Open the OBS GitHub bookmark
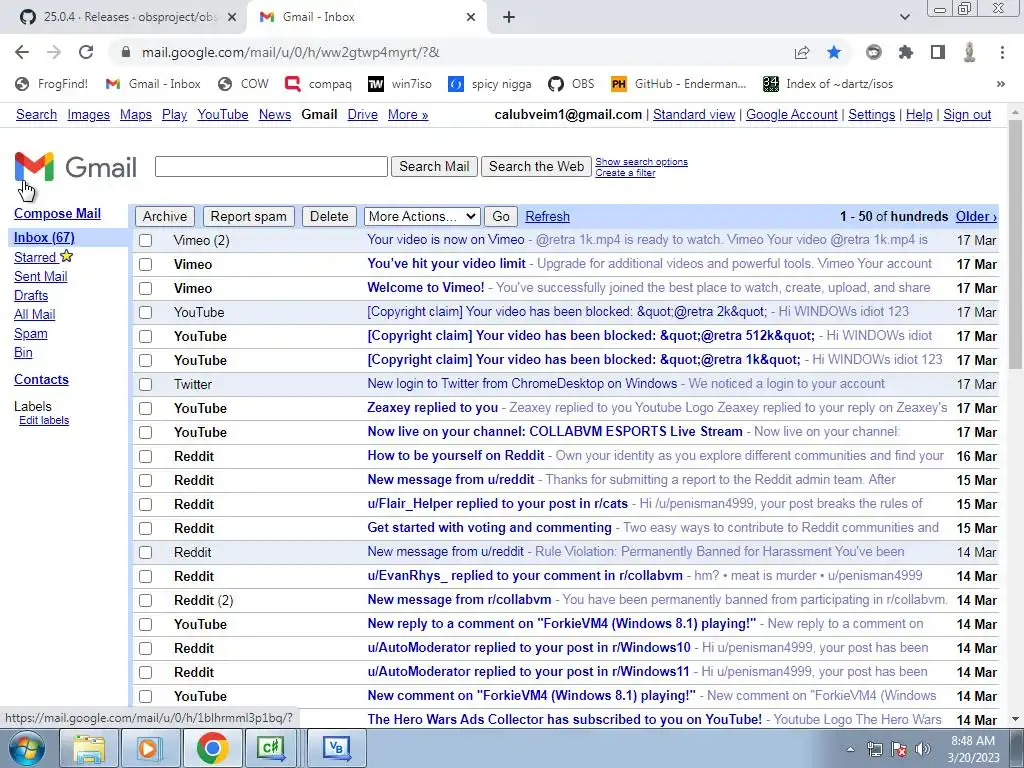The height and width of the screenshot is (768, 1024). point(571,84)
